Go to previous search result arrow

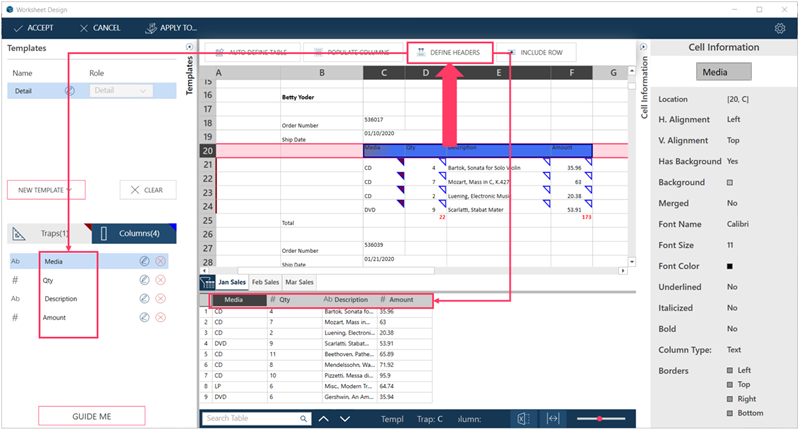(x=323, y=419)
